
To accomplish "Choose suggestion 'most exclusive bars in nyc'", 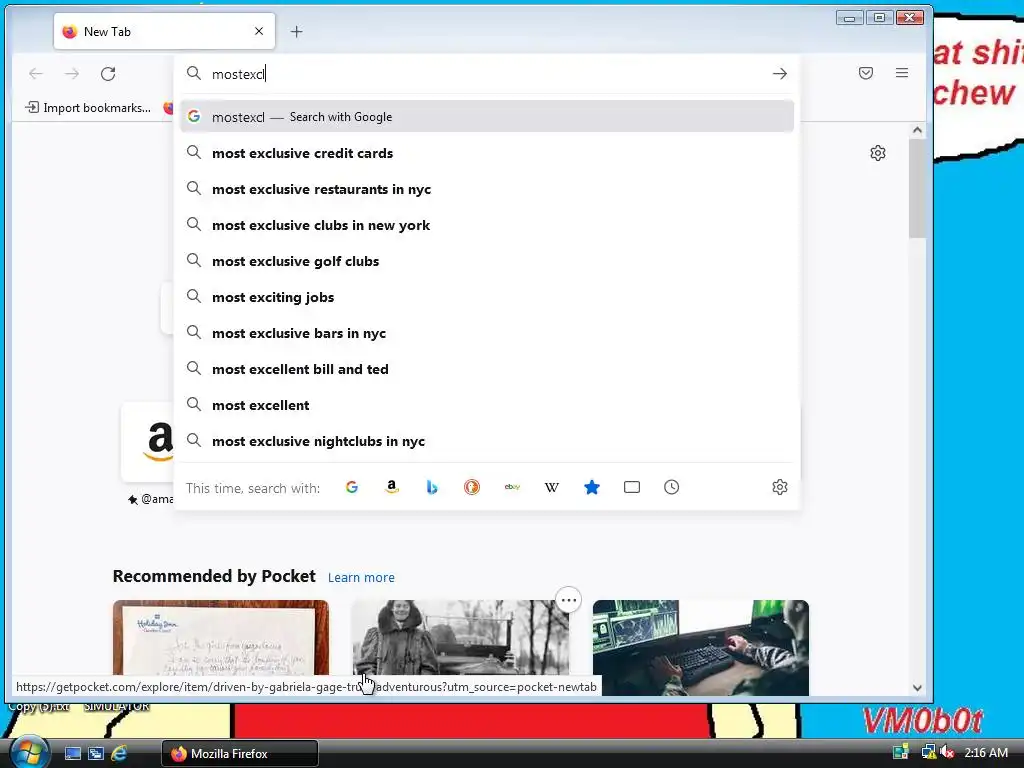I will (x=487, y=332).
